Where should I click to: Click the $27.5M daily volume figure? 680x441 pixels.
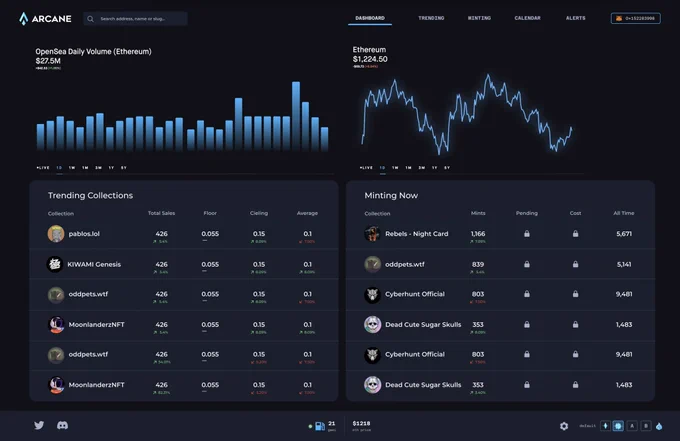point(48,61)
